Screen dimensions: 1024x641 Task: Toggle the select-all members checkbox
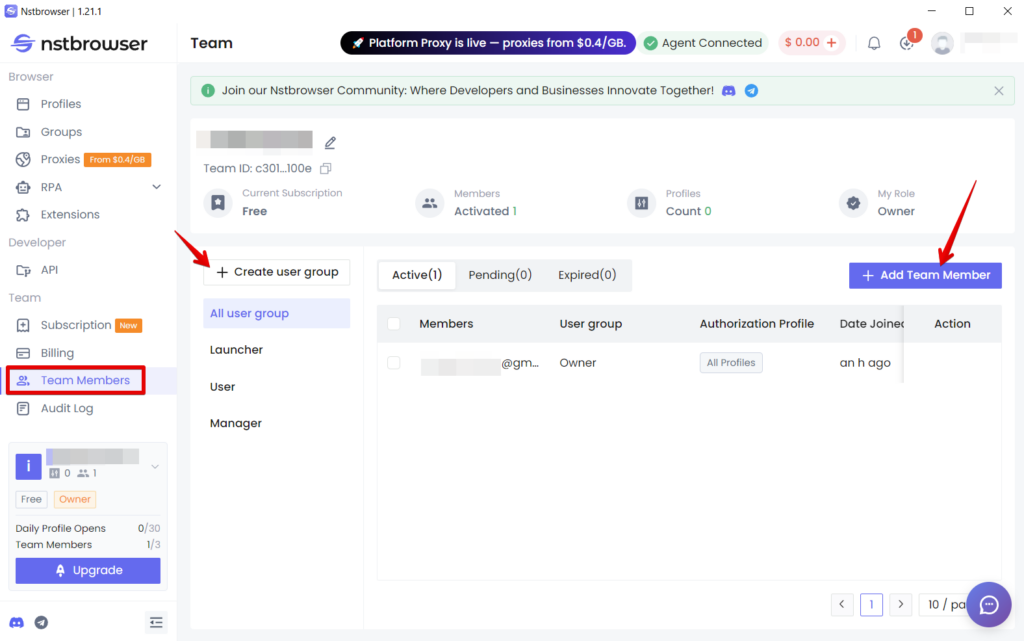(x=394, y=324)
